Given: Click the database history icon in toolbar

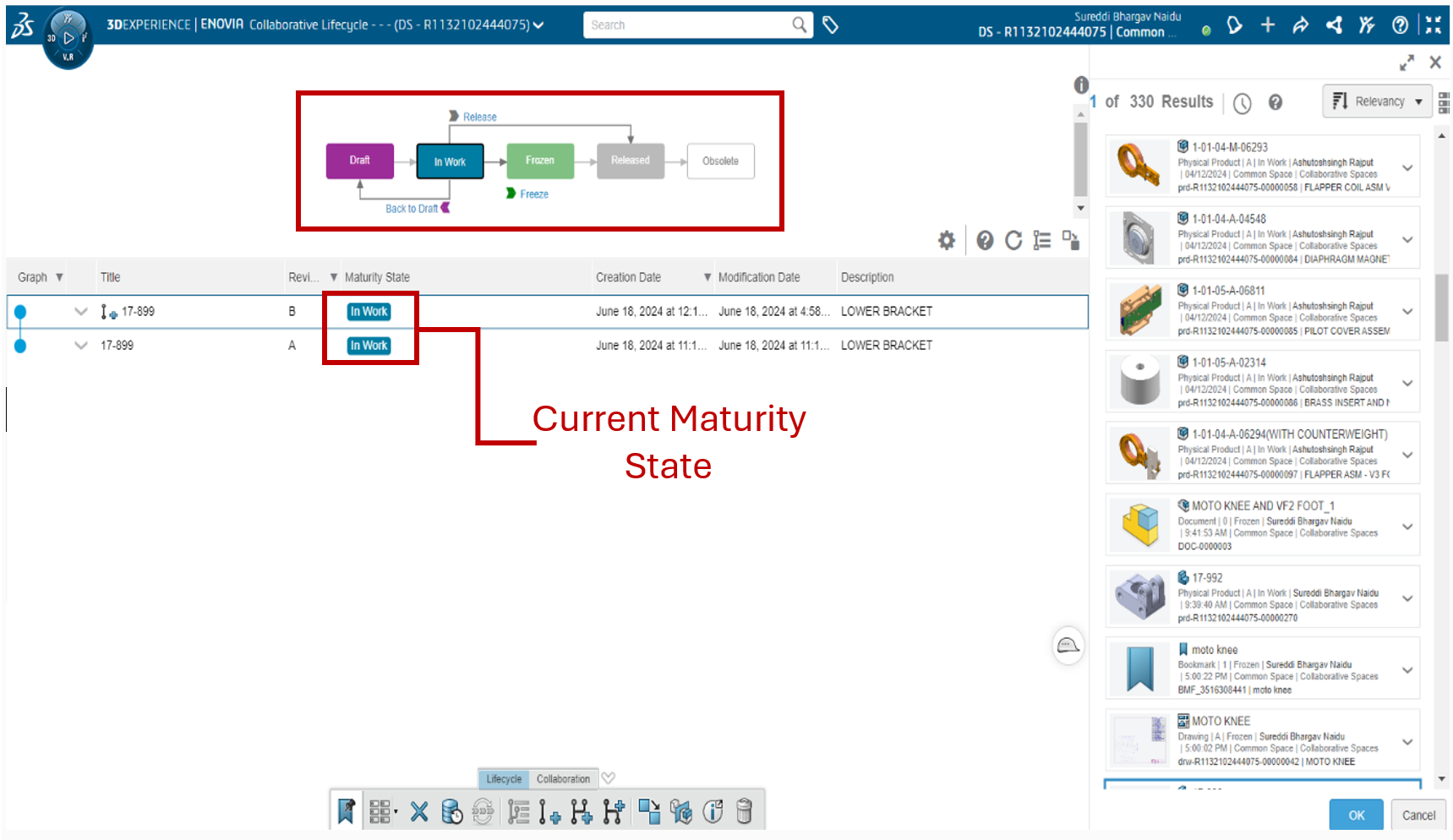Looking at the screenshot, I should pos(452,812).
